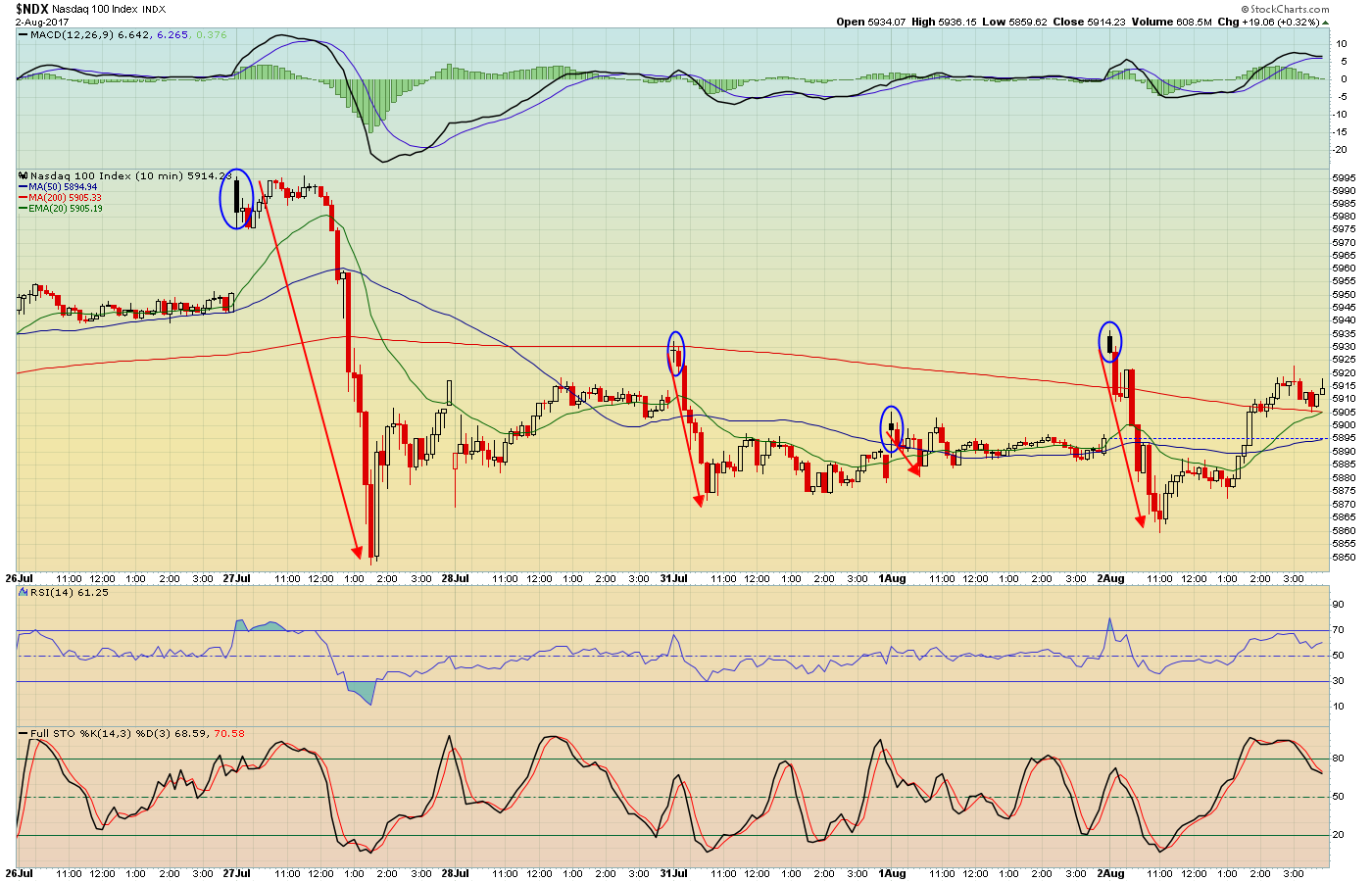This screenshot has width=1372, height=882.
Task: Click the 28Jul date label under the price panel
Action: pyautogui.click(x=455, y=578)
